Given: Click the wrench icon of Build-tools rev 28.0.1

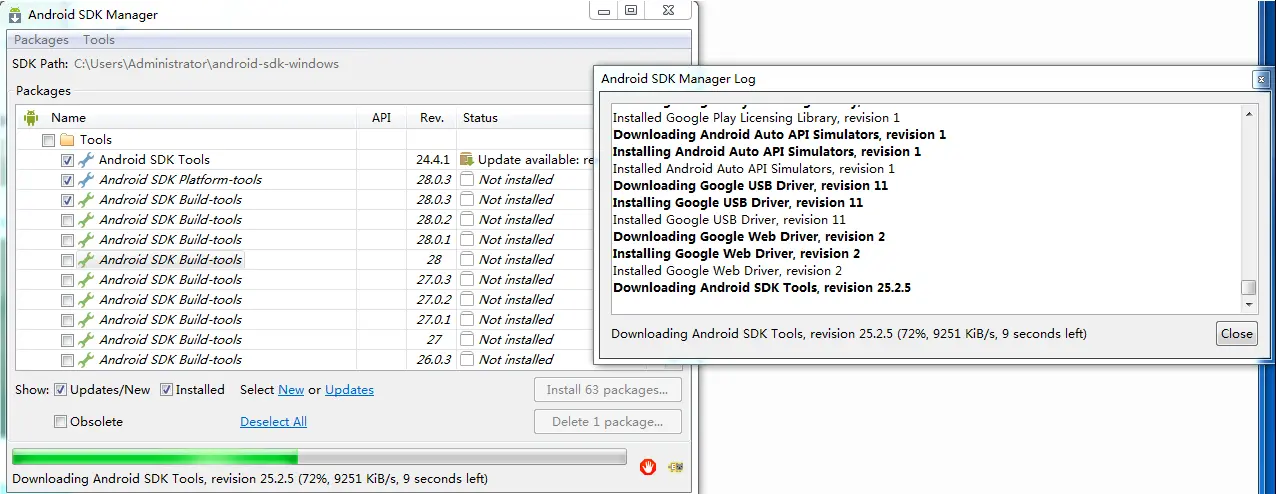Looking at the screenshot, I should pyautogui.click(x=86, y=240).
